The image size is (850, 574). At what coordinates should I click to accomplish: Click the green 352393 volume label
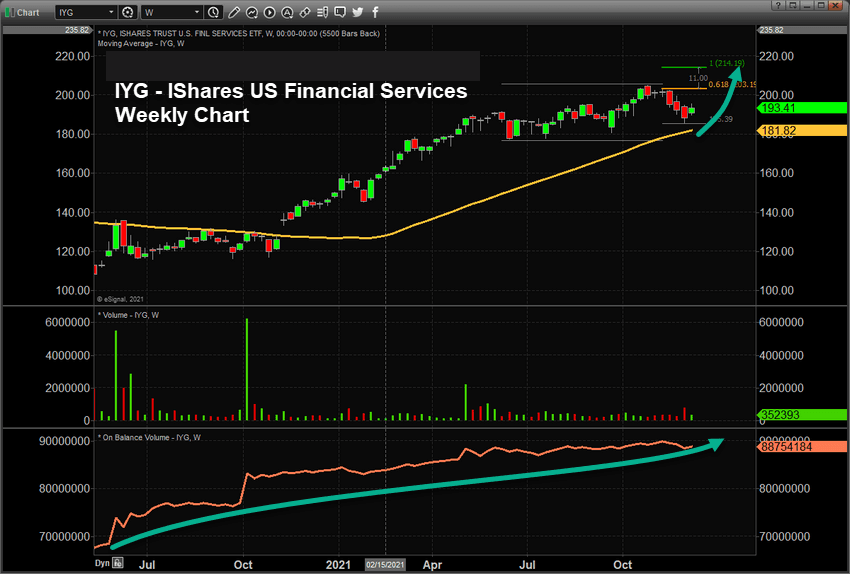[803, 415]
